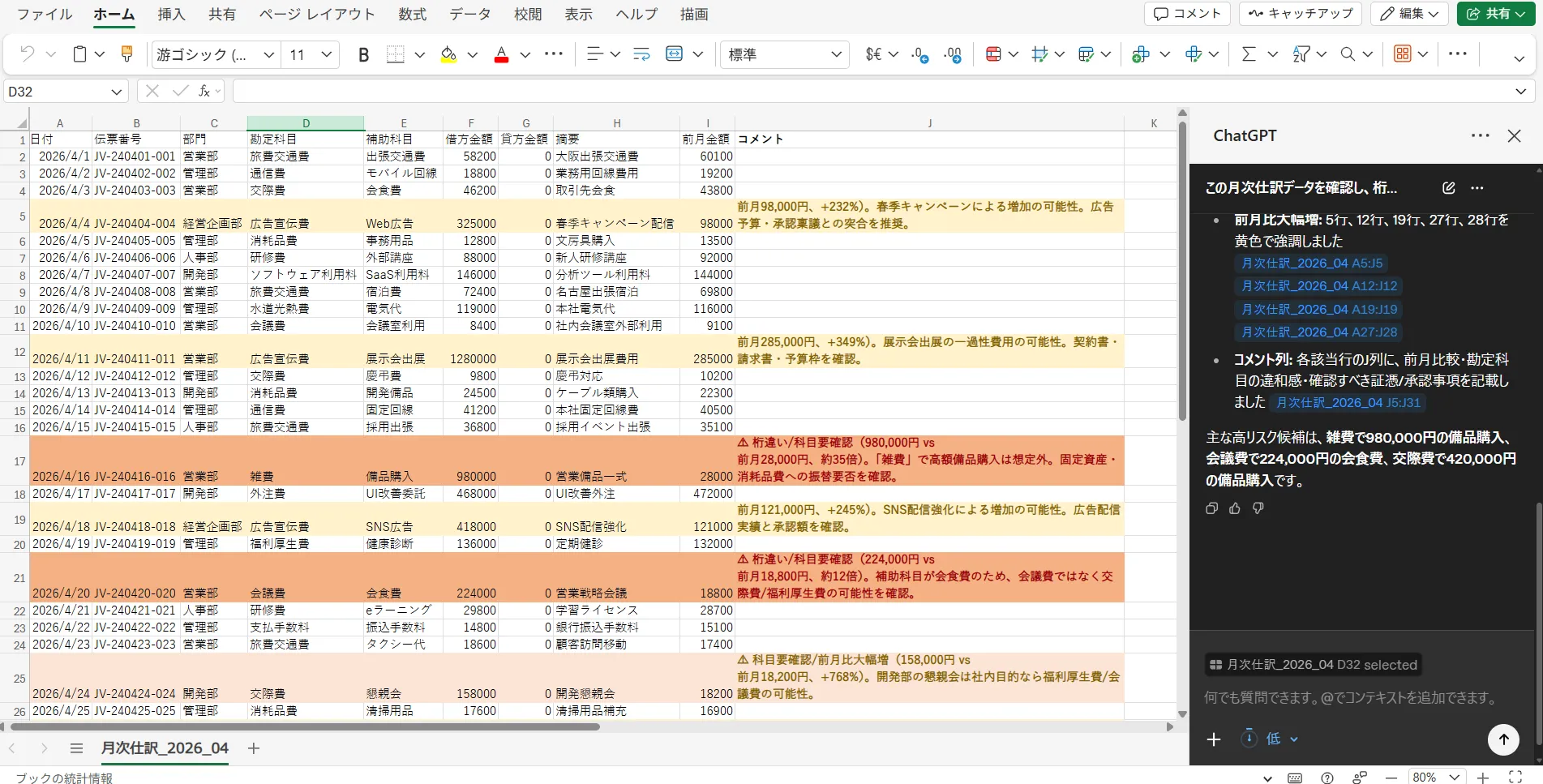This screenshot has height=784, width=1543.
Task: Toggle bold formatting in the ribbon
Action: point(363,54)
